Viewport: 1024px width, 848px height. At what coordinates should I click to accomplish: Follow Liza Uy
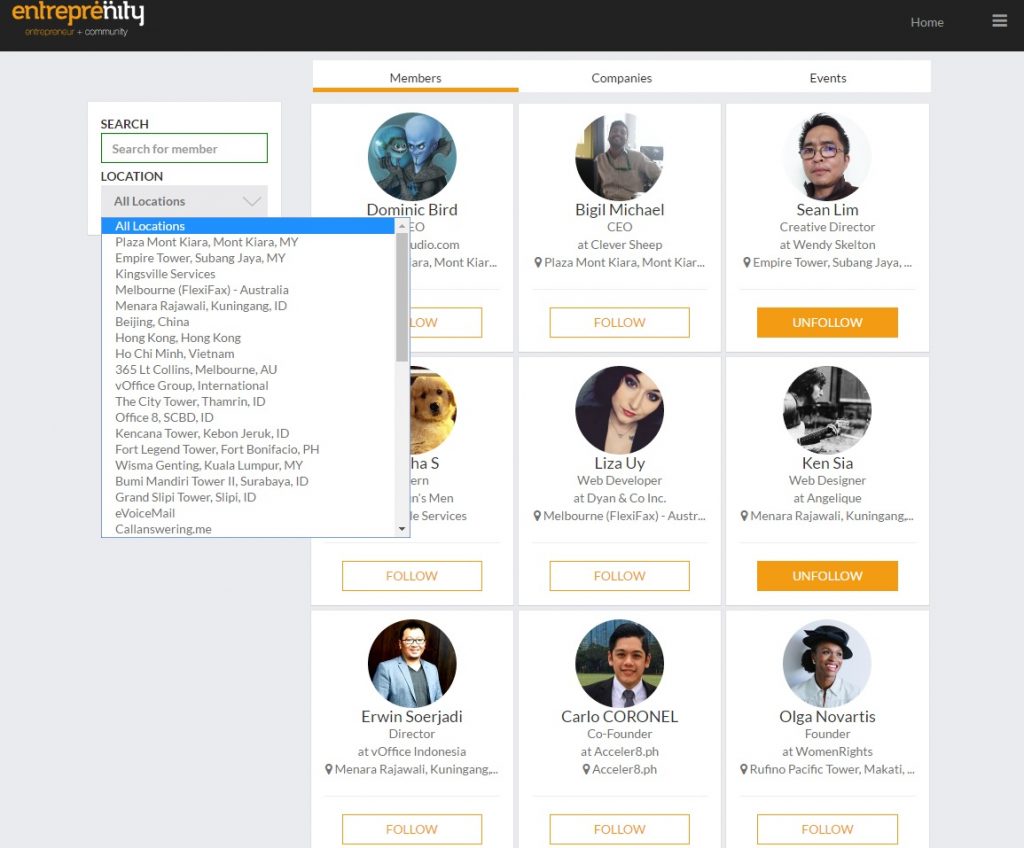[x=619, y=576]
